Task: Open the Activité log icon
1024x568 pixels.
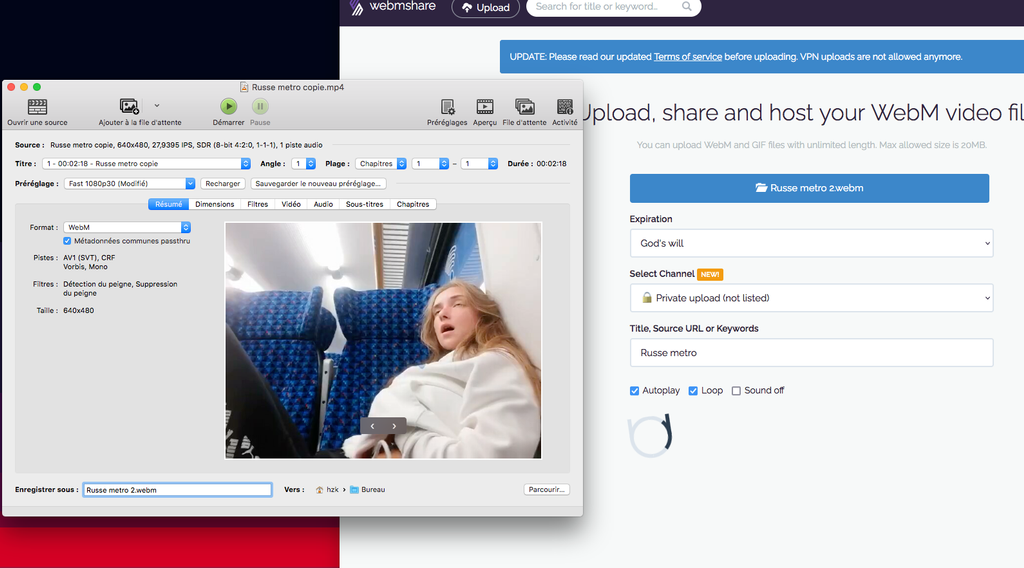Action: [x=565, y=107]
